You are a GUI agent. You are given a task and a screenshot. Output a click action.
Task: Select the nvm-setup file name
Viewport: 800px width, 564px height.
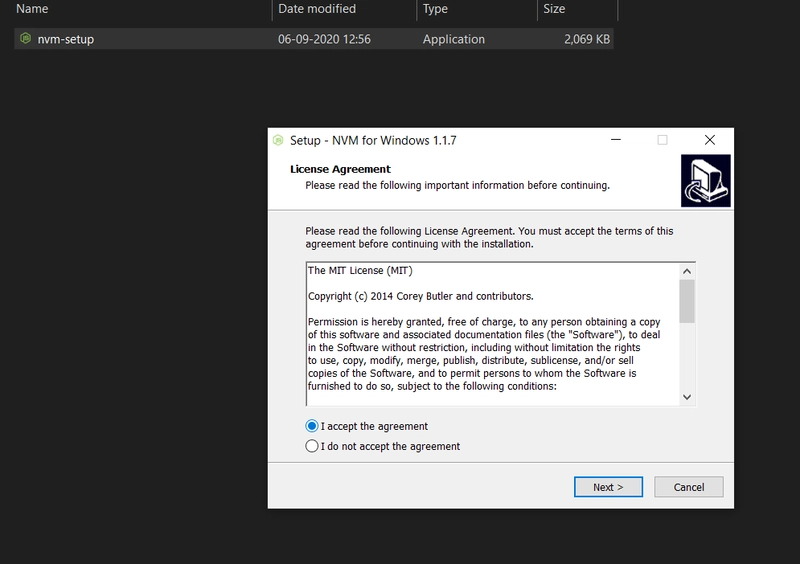point(65,39)
